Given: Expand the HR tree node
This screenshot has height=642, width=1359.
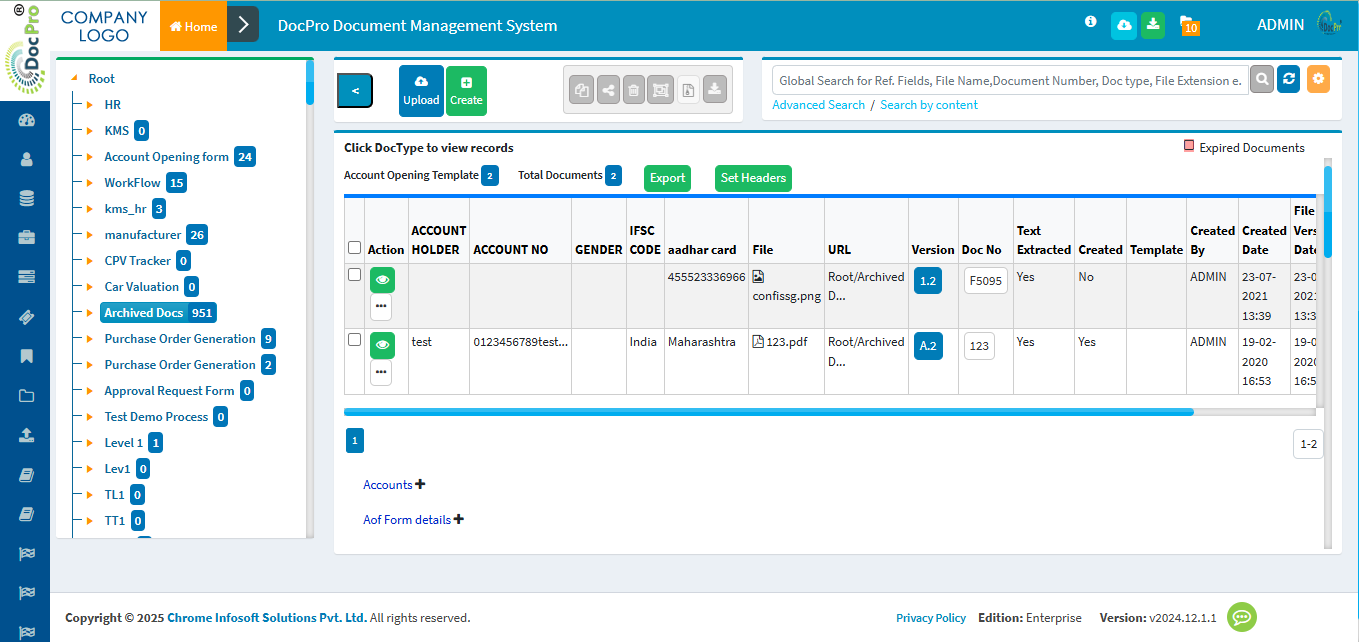Looking at the screenshot, I should coord(88,104).
